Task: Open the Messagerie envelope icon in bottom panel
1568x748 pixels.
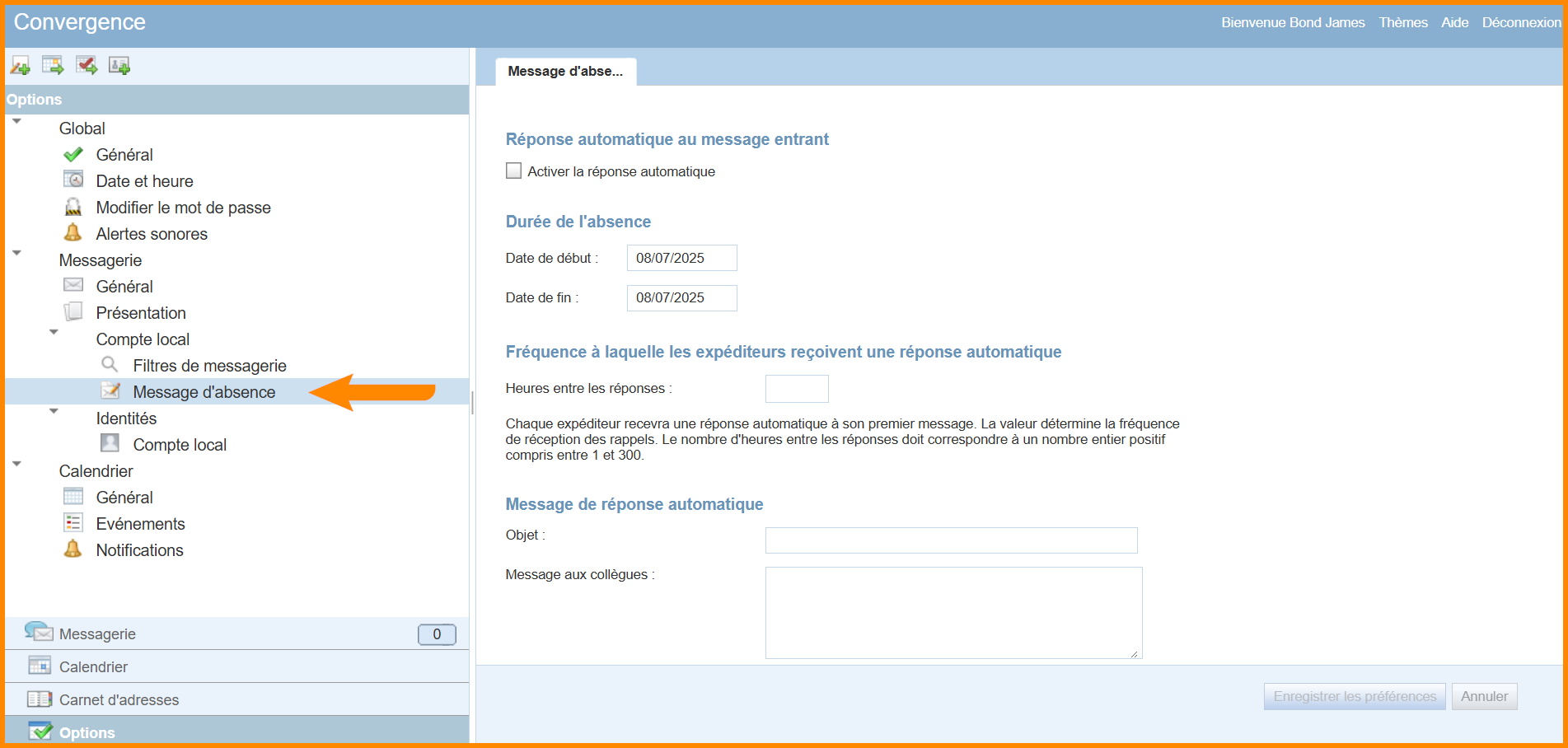Action: coord(39,633)
